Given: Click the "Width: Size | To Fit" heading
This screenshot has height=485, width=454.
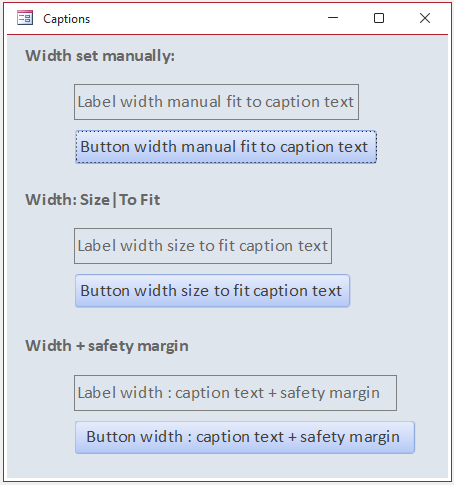Looking at the screenshot, I should [x=93, y=200].
